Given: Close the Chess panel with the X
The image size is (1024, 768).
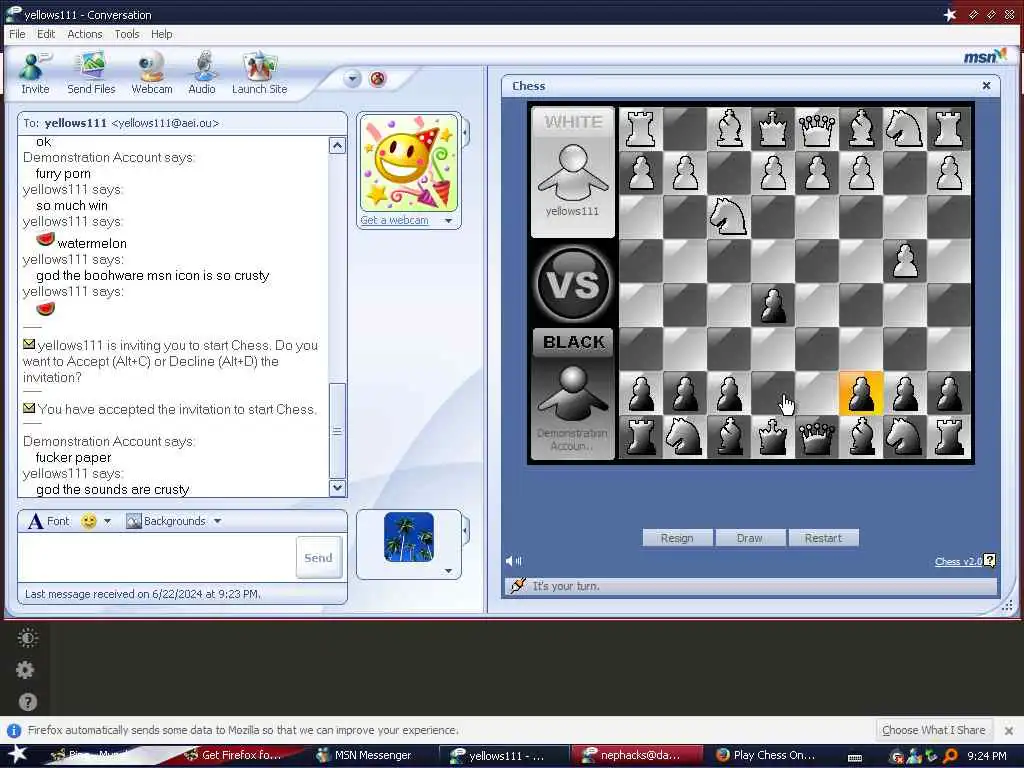Looking at the screenshot, I should point(986,86).
